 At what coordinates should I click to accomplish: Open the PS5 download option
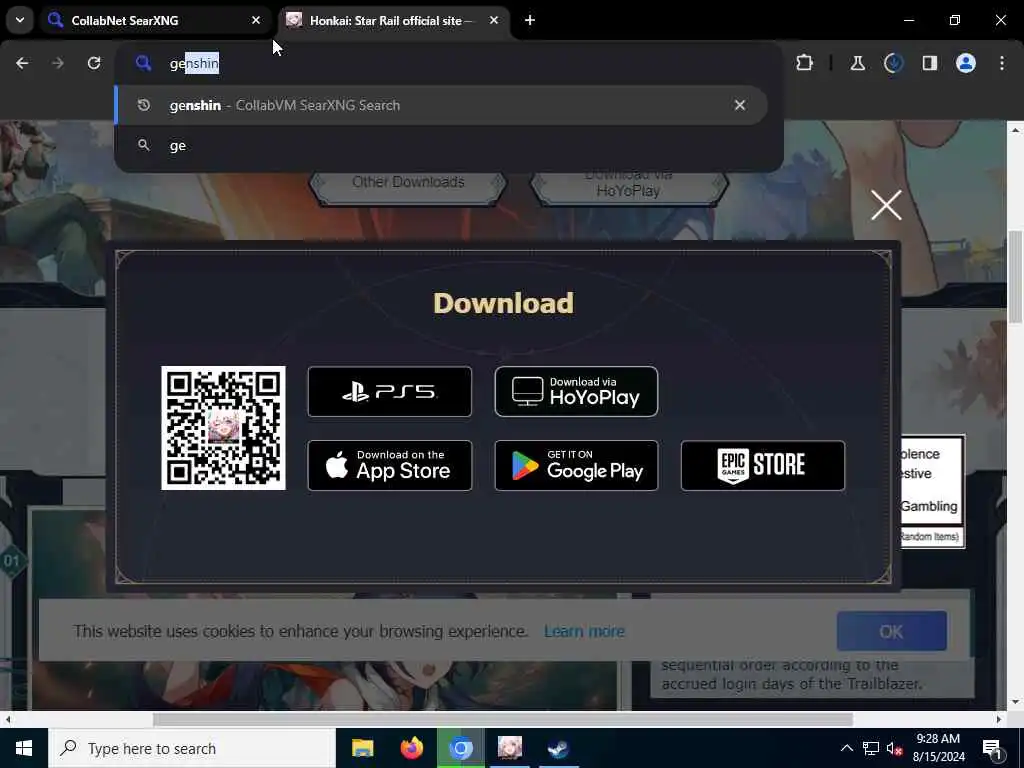[390, 391]
